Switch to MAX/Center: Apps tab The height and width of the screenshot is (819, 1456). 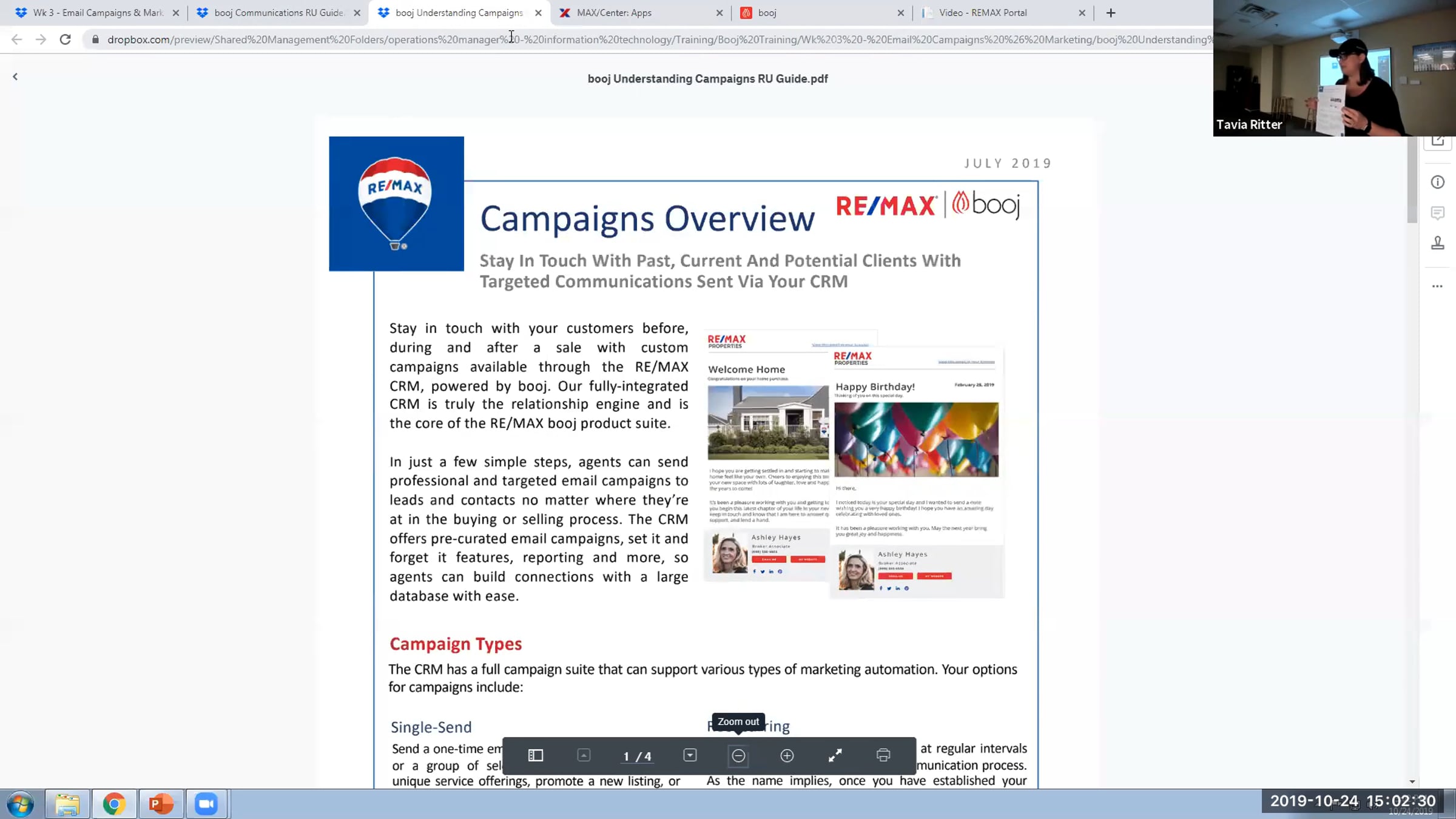click(614, 13)
